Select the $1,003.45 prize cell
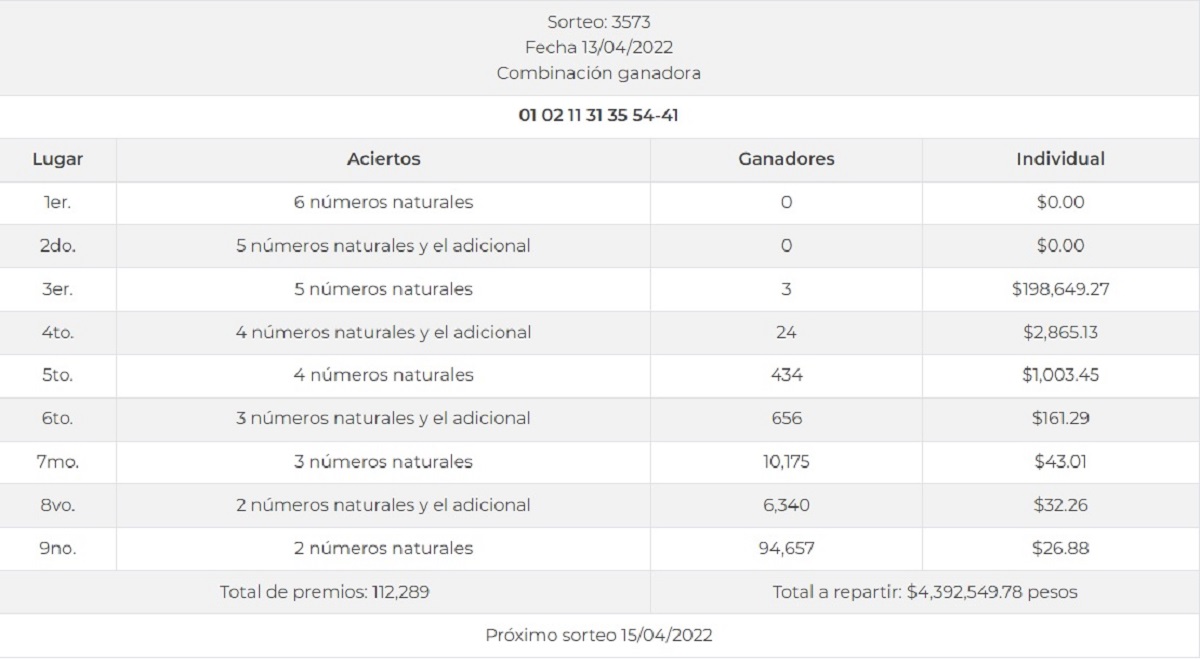Screen dimensions: 1200x659 [x=1060, y=375]
